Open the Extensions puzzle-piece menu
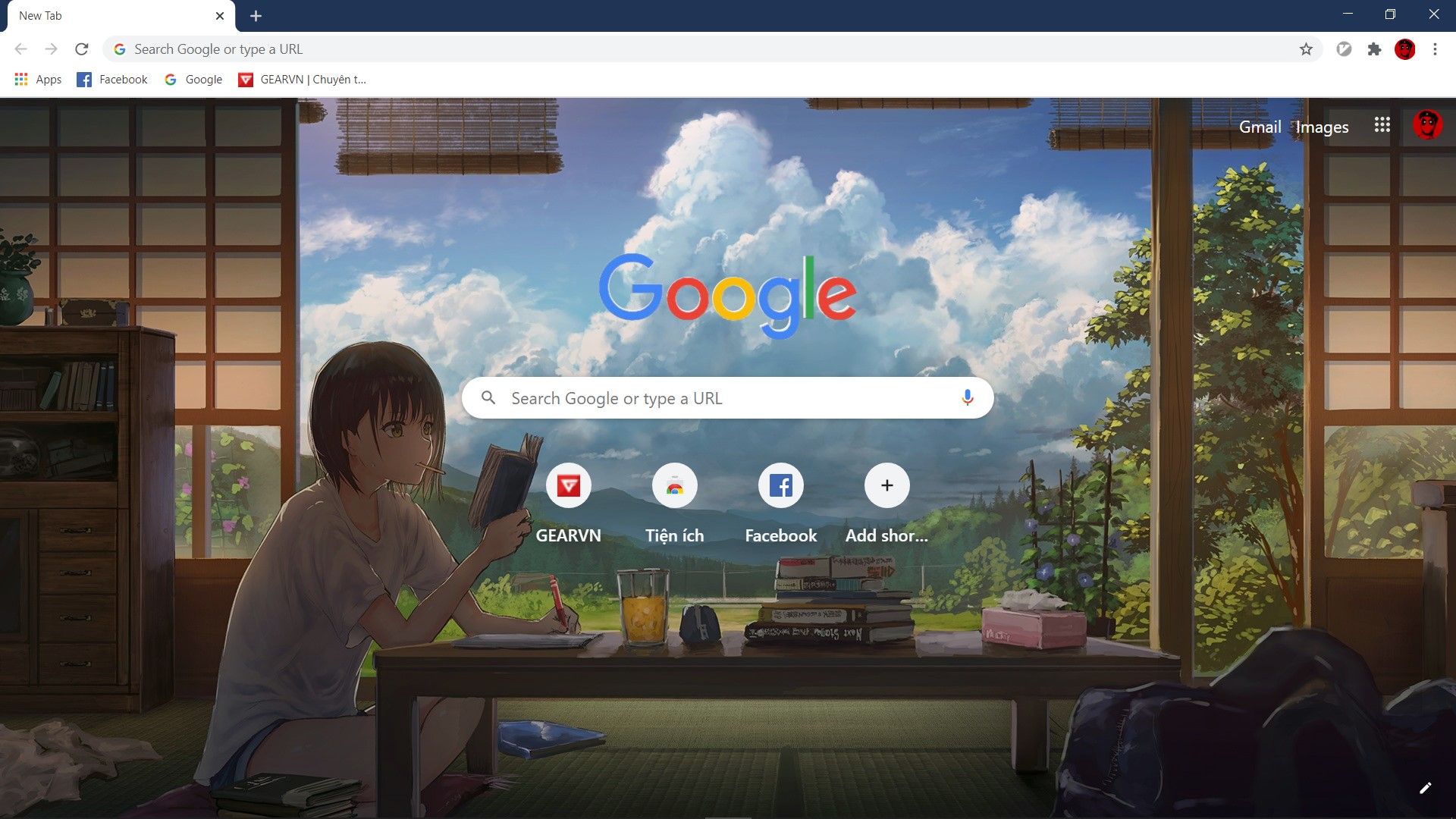 [1374, 49]
